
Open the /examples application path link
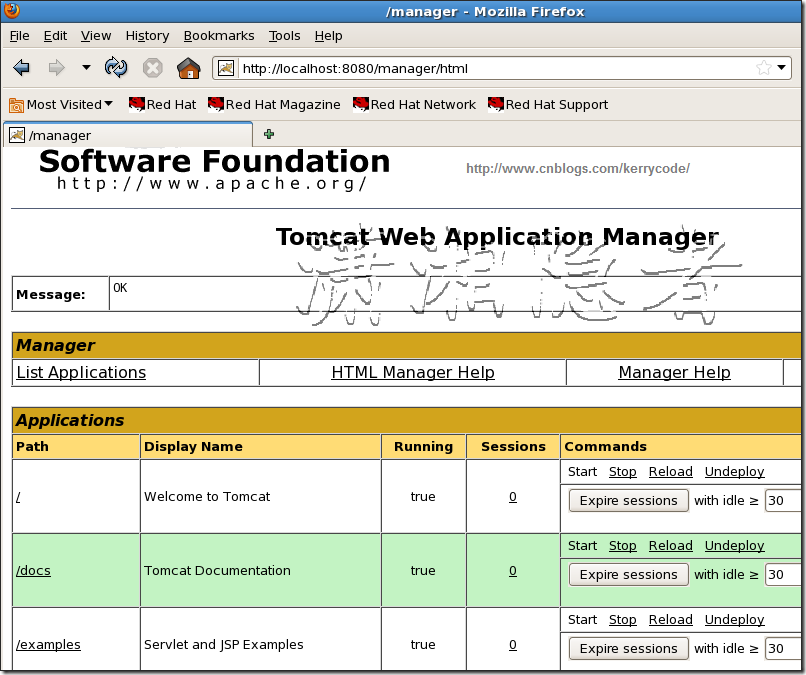[48, 645]
